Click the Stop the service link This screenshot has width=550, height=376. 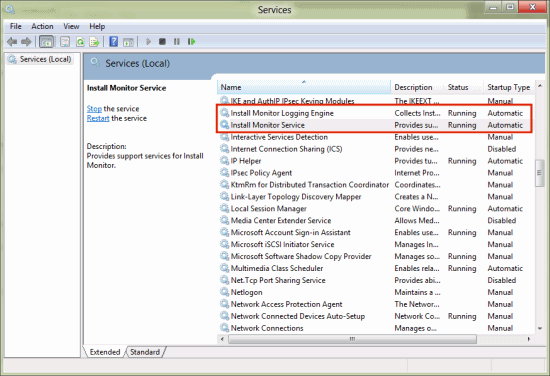point(94,109)
